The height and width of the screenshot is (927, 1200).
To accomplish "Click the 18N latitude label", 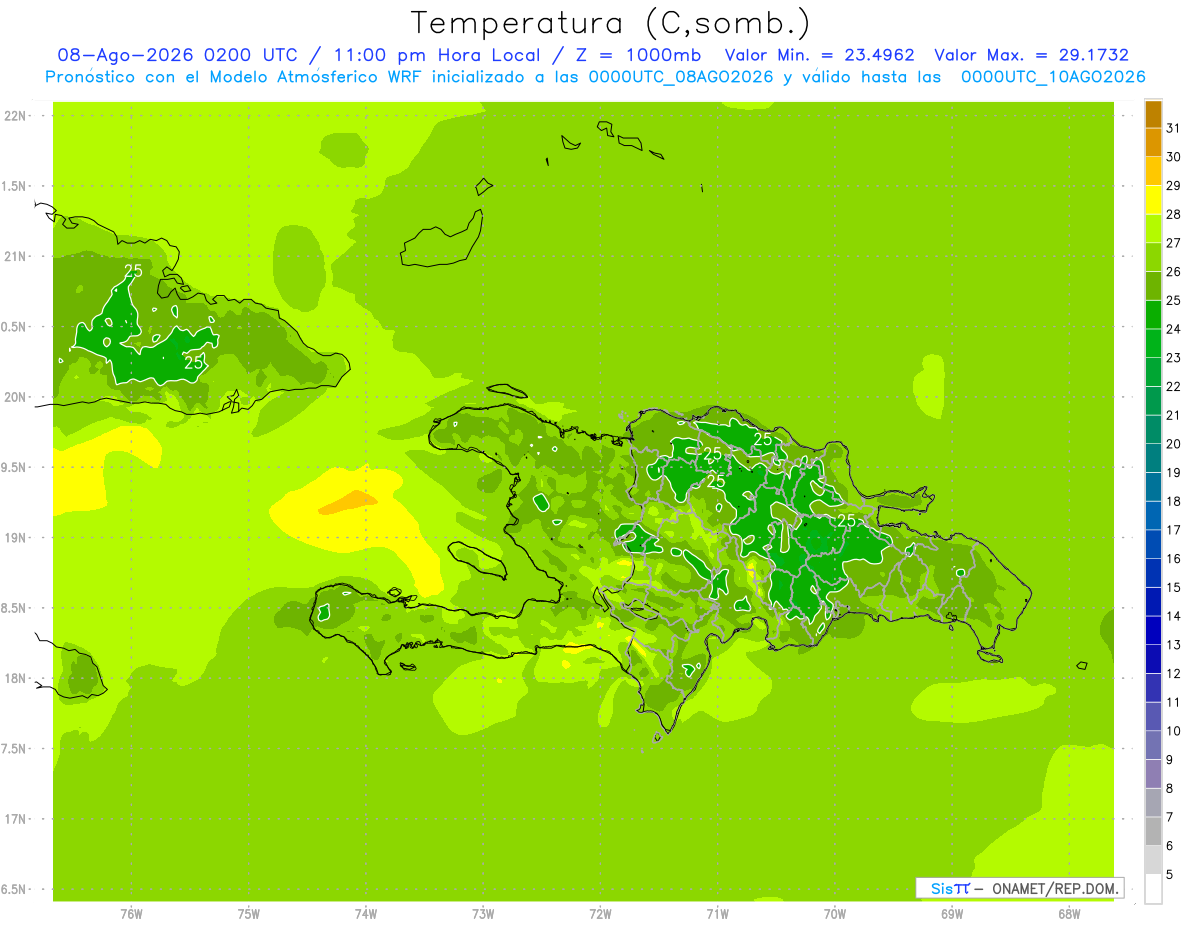I will [15, 678].
